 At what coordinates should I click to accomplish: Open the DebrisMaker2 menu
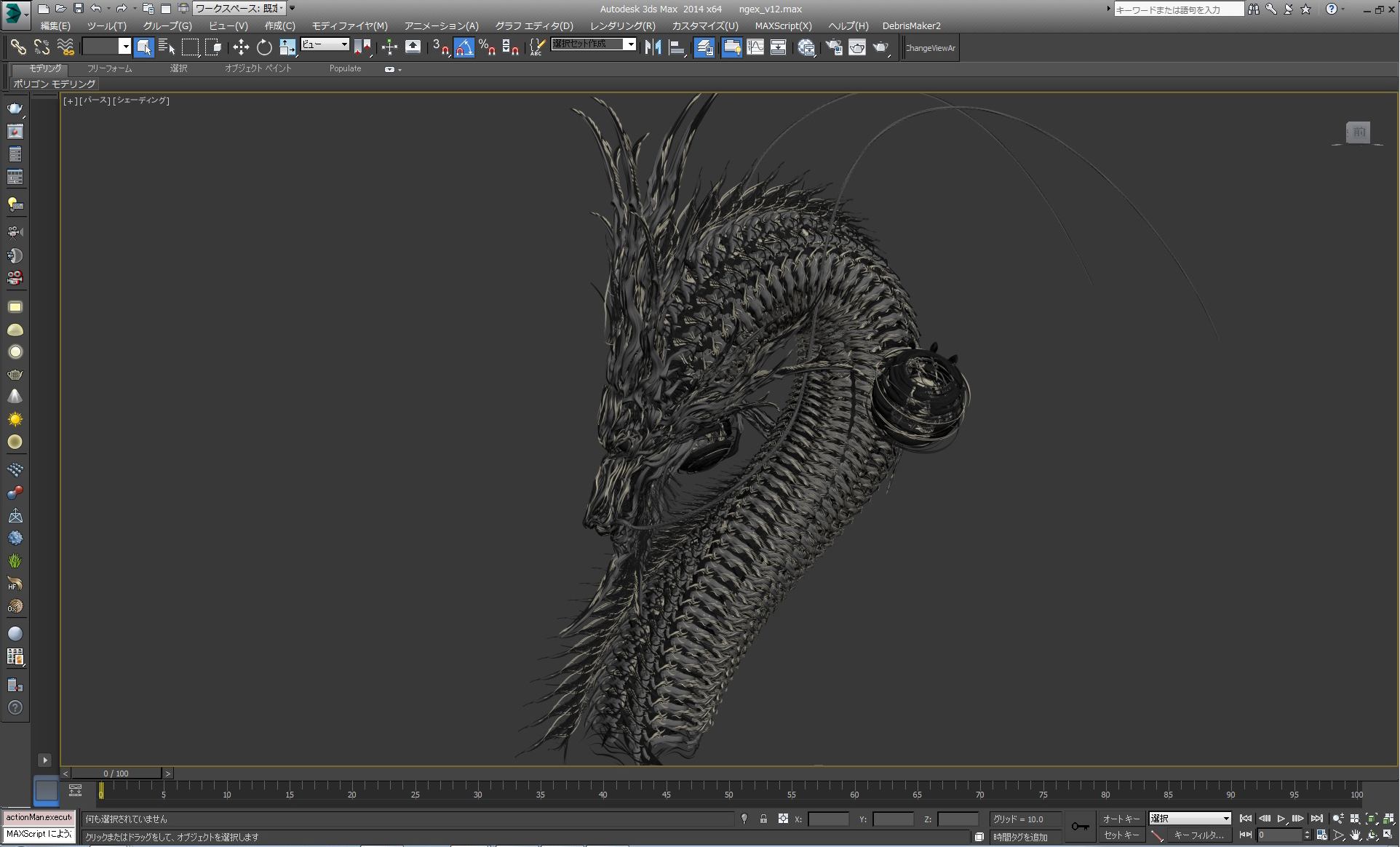point(911,25)
